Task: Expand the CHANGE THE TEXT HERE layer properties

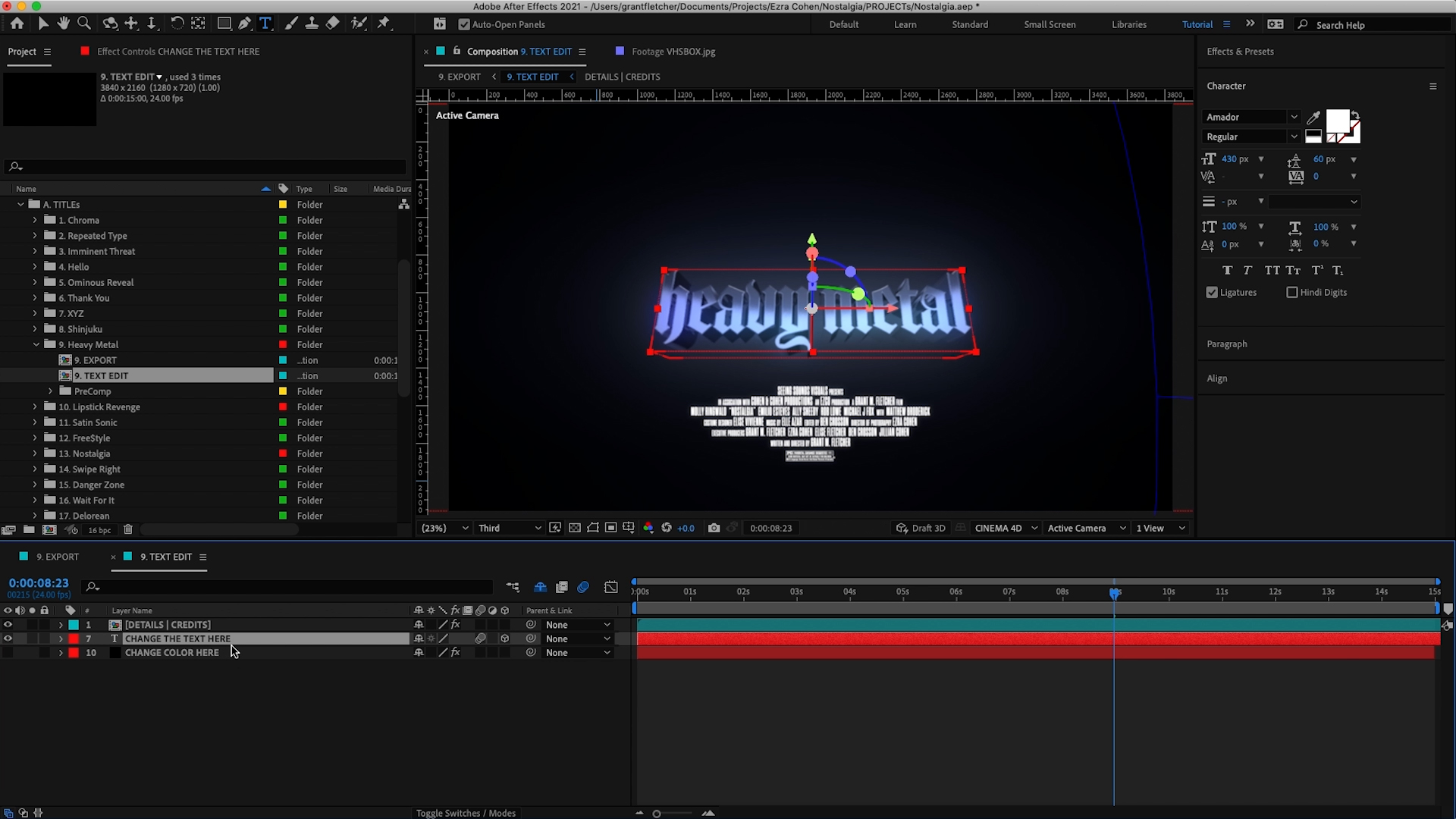Action: point(61,639)
